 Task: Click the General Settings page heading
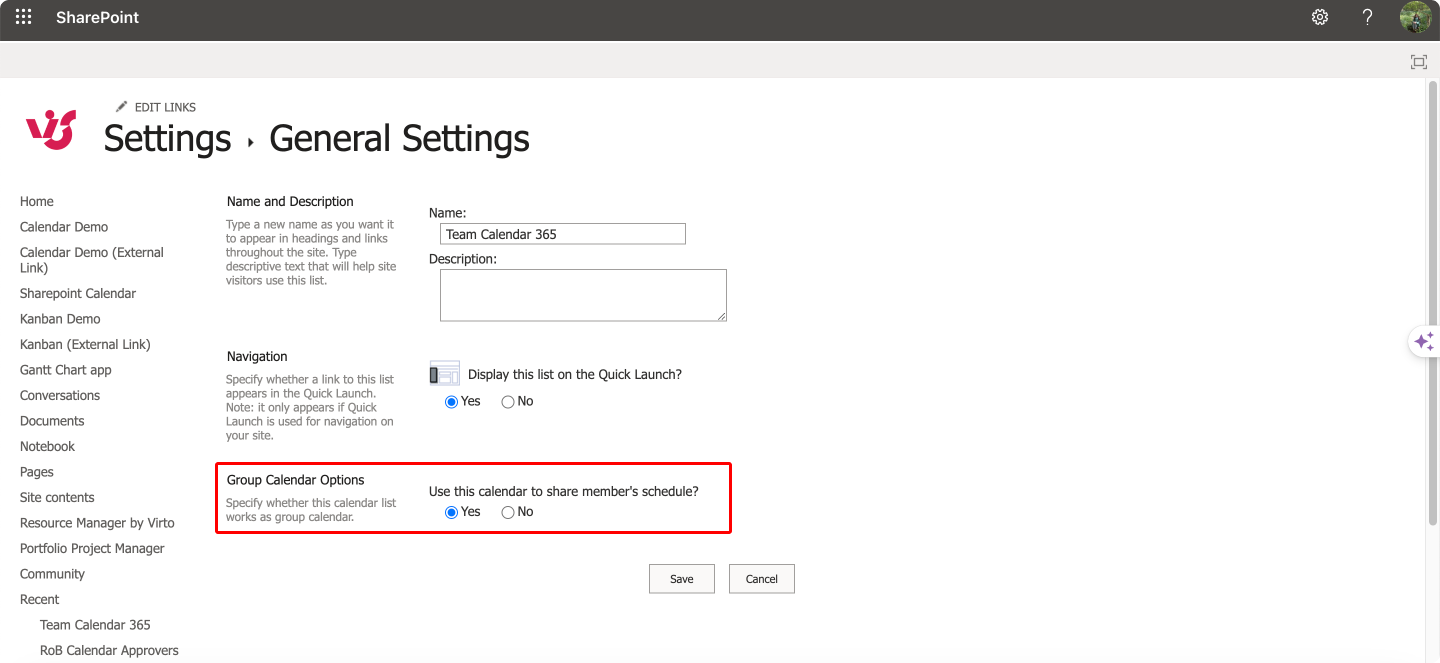pyautogui.click(x=399, y=138)
